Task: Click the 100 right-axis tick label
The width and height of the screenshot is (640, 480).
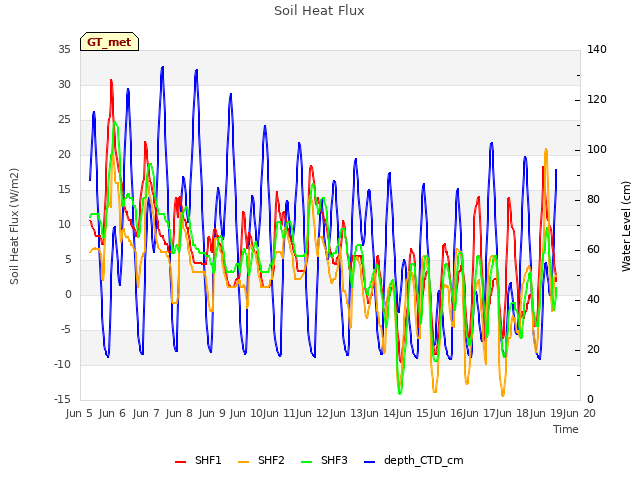Action: coord(597,149)
